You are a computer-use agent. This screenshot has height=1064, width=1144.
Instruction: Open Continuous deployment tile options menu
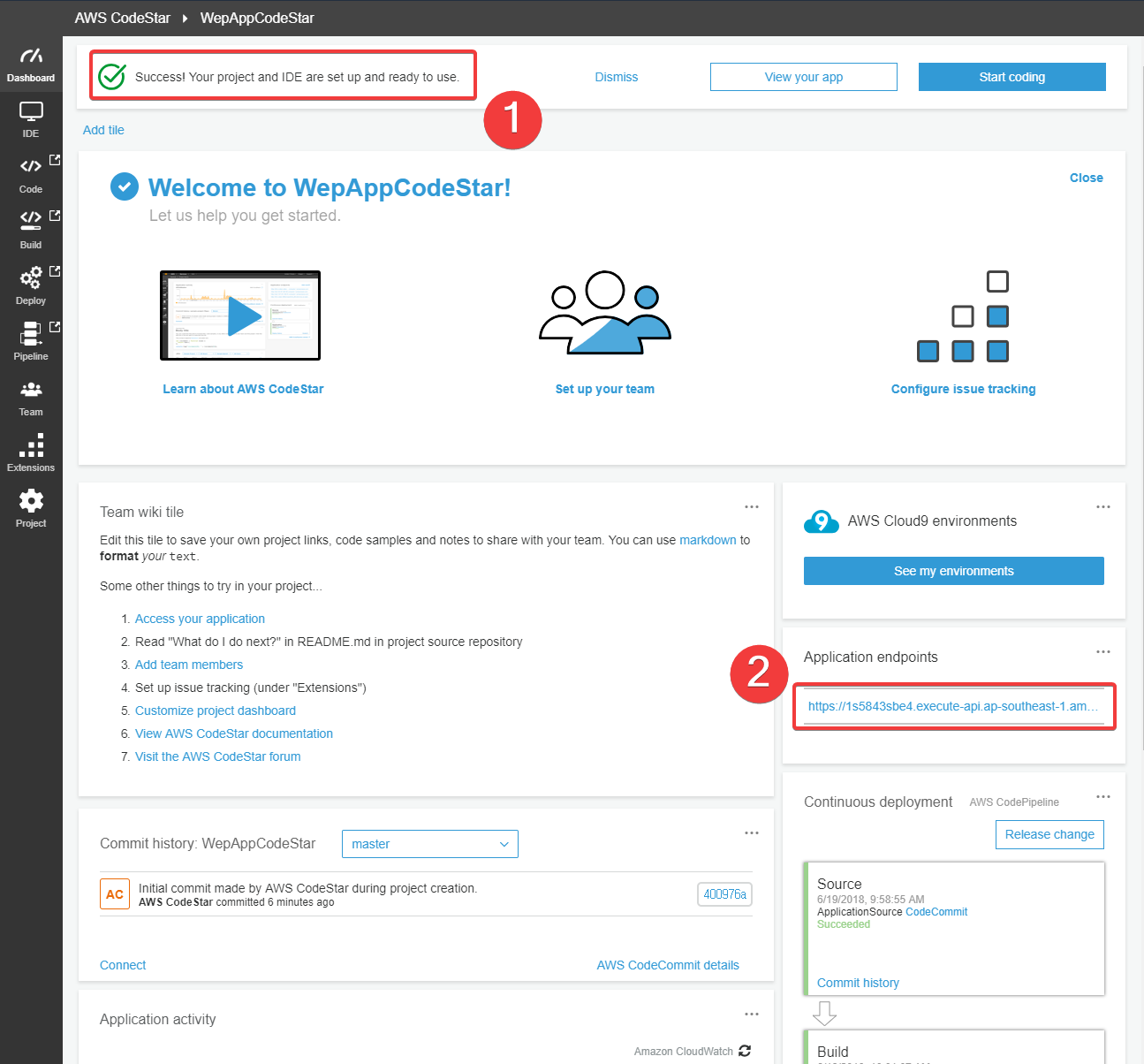1103,796
